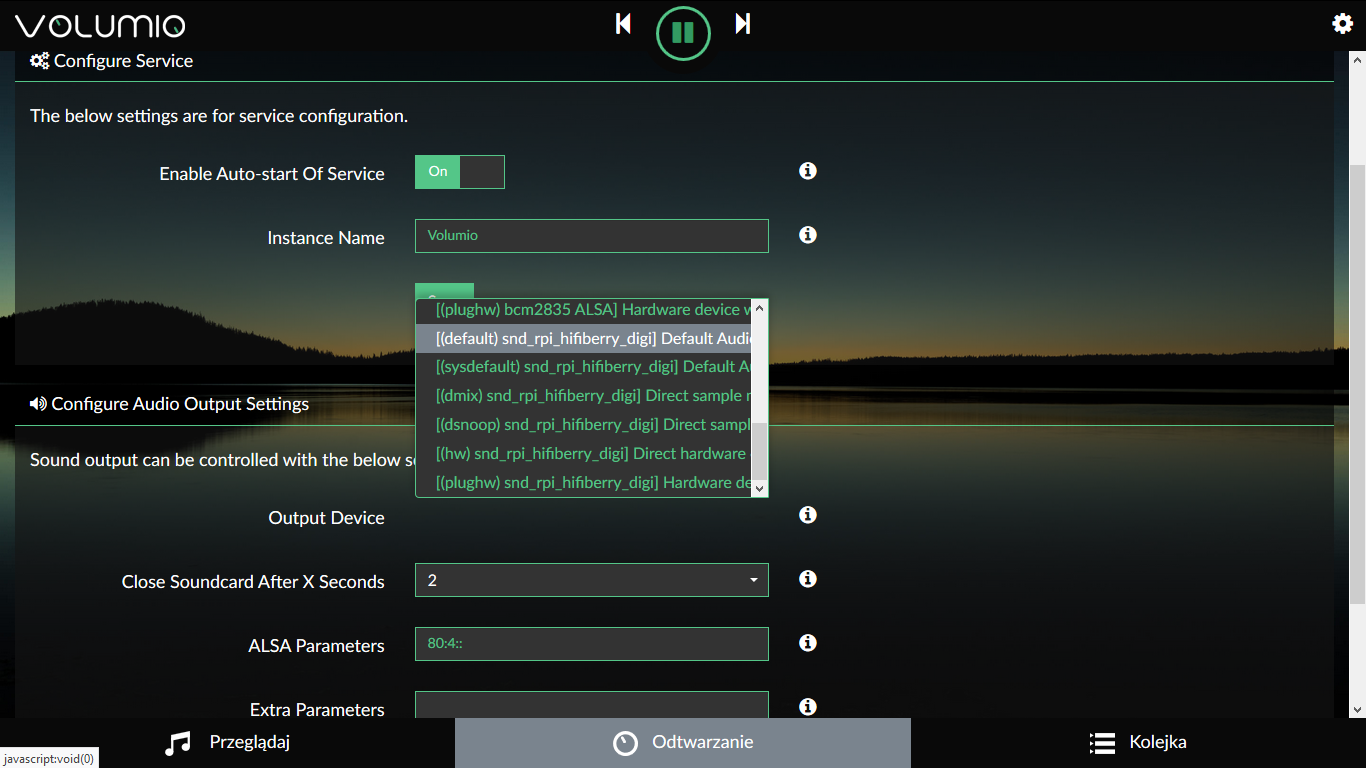This screenshot has width=1366, height=768.
Task: Show info for Output Device
Action: point(808,515)
